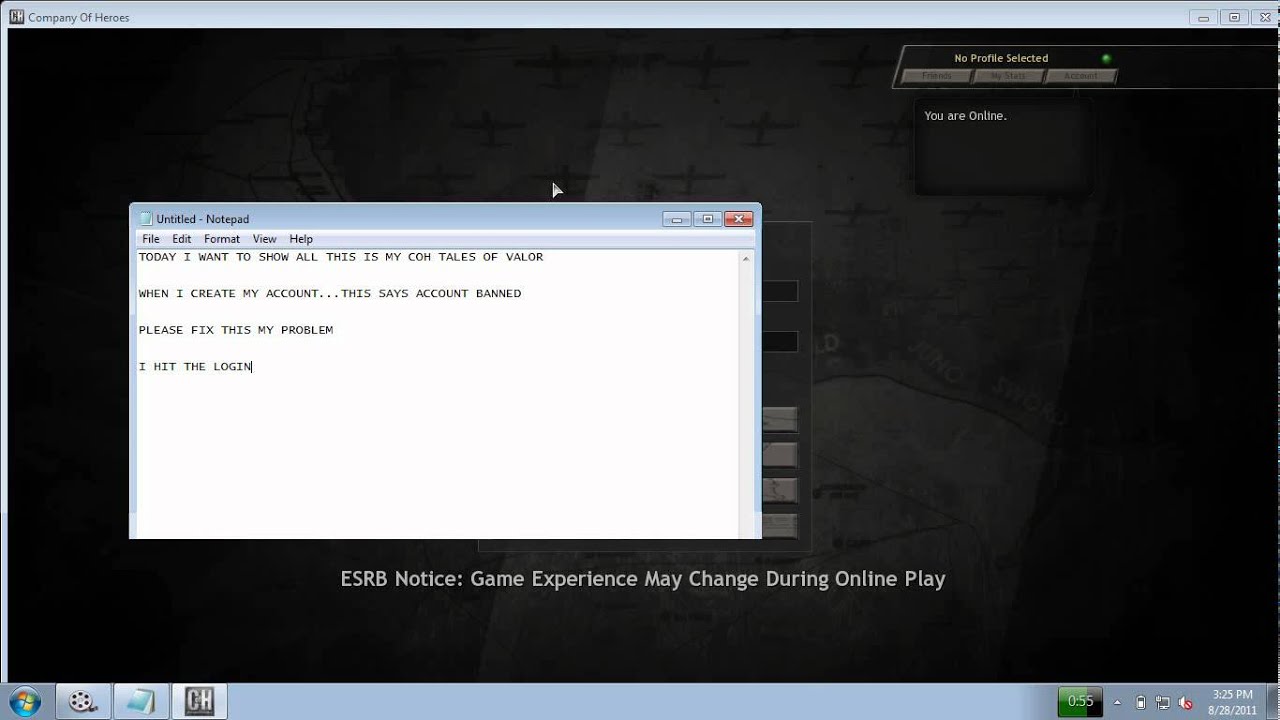
Task: Open the network icon in the system tray
Action: pyautogui.click(x=1163, y=702)
